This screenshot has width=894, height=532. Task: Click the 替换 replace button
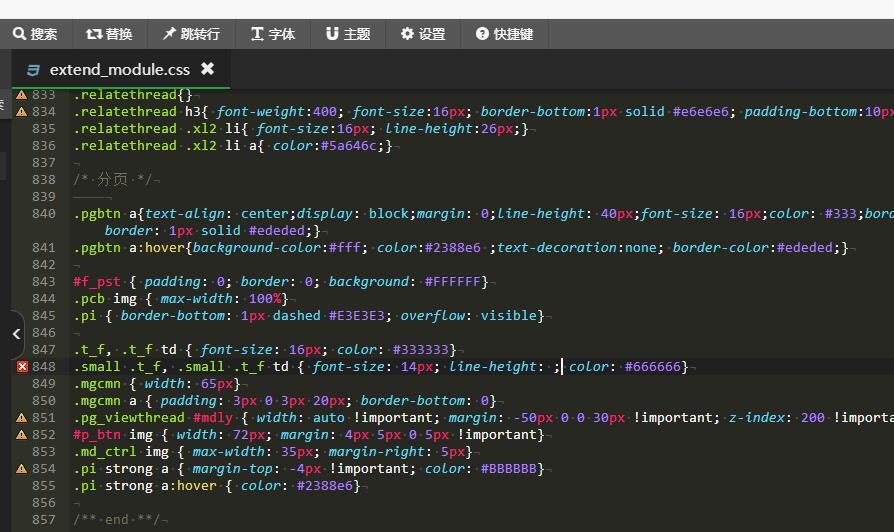(x=109, y=34)
